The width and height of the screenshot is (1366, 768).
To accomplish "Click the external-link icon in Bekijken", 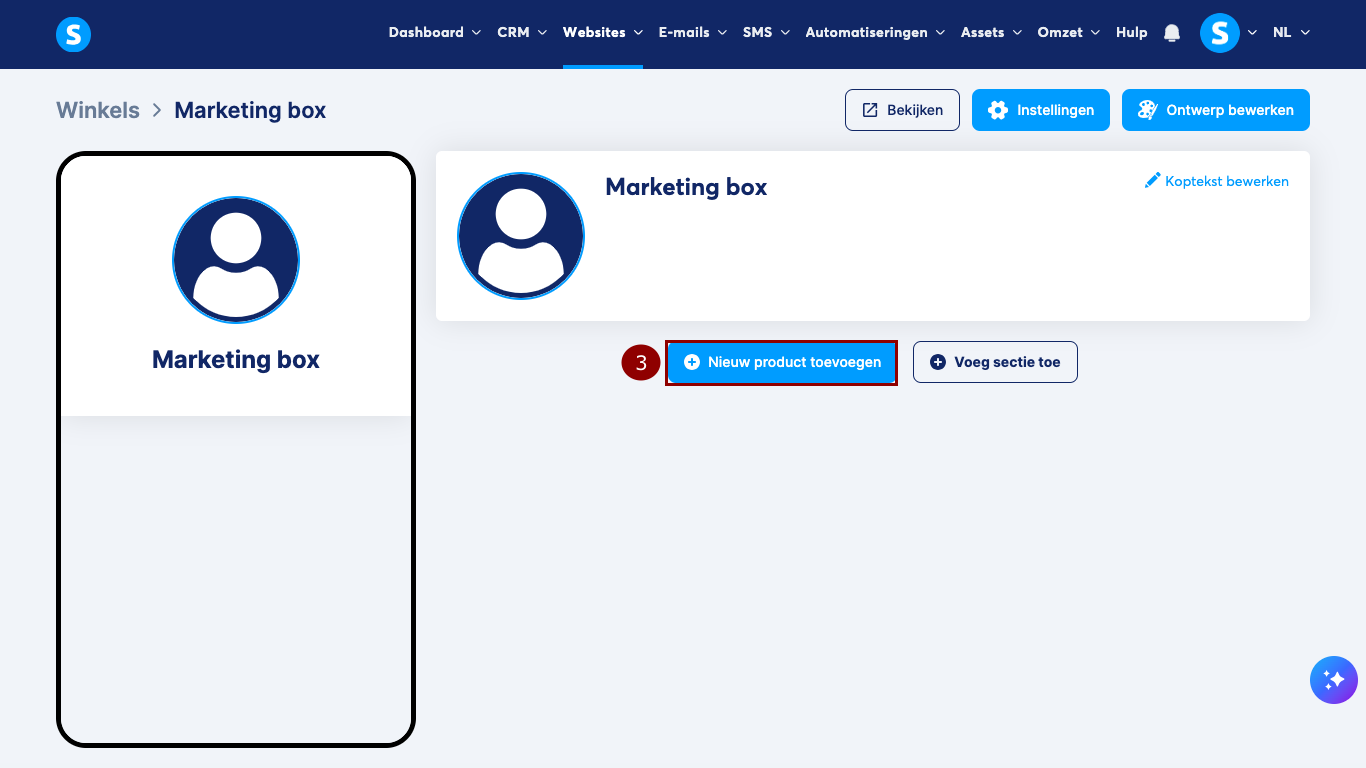I will click(x=870, y=110).
